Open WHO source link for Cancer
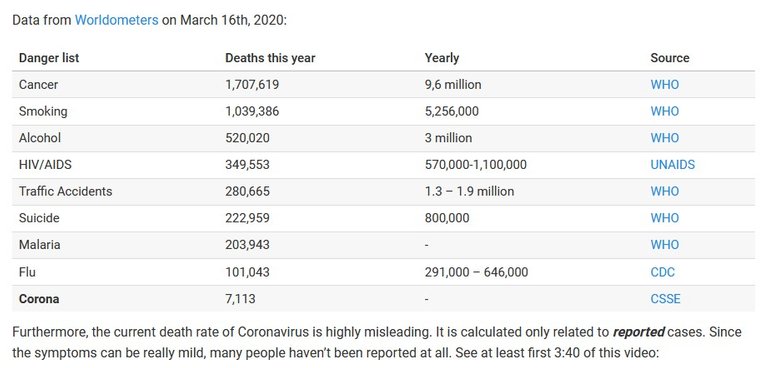Image resolution: width=768 pixels, height=368 pixels. 665,84
